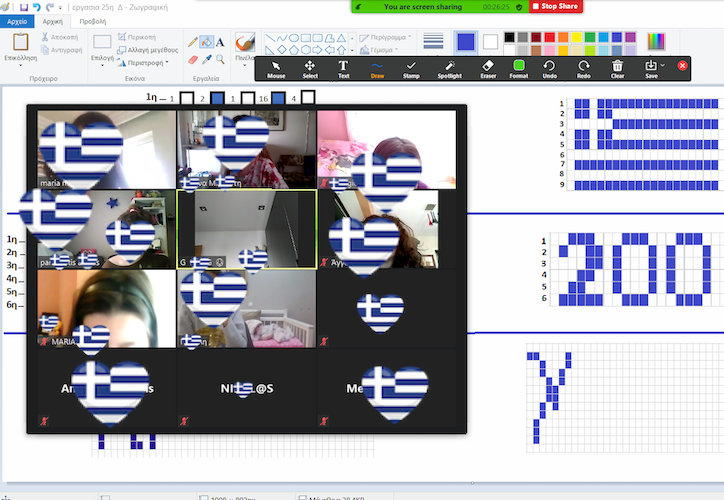Open the chevron next to annotation Save
This screenshot has width=724, height=500.
663,66
